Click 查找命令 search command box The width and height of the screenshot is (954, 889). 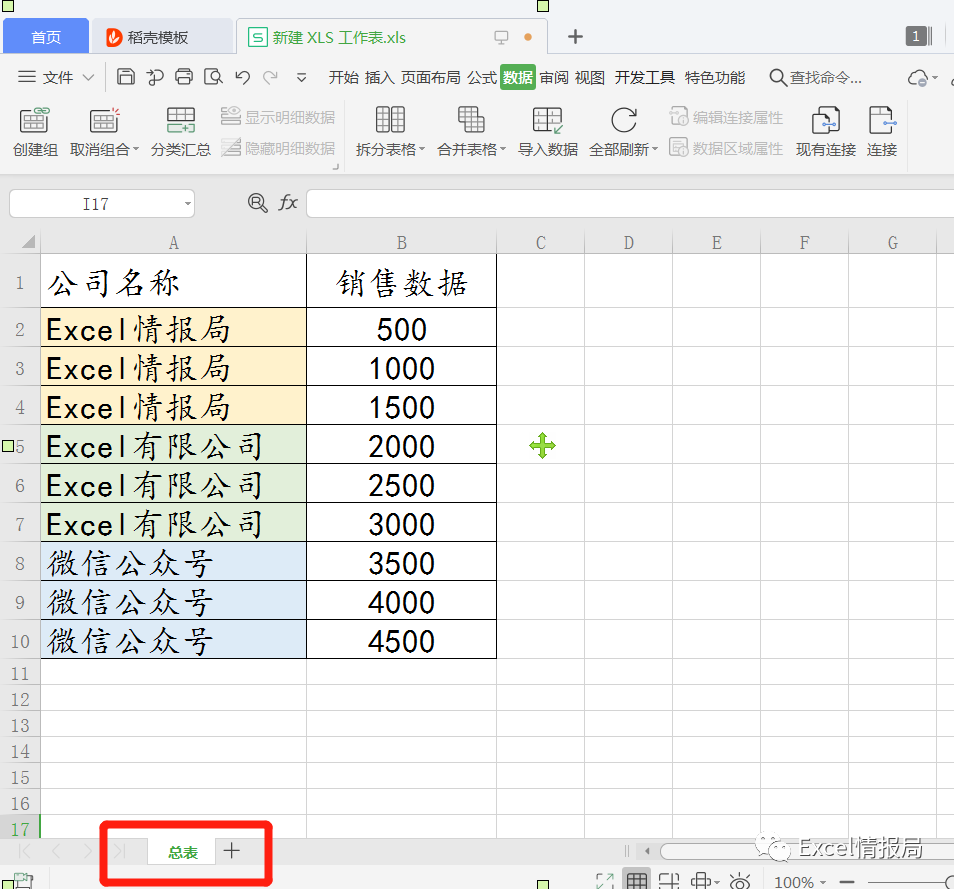coord(815,78)
